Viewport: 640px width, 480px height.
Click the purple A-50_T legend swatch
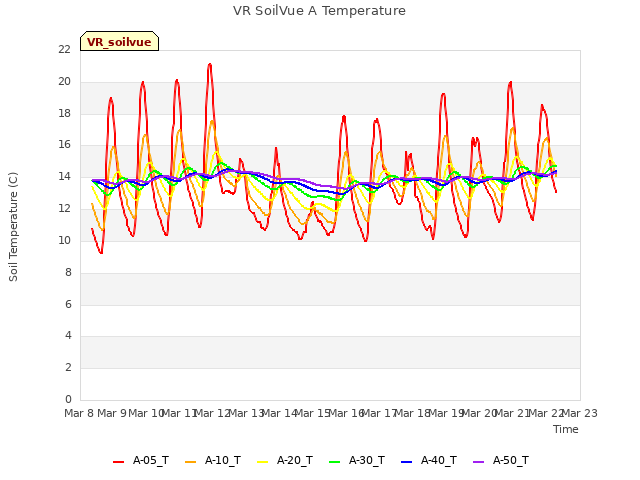click(x=478, y=462)
